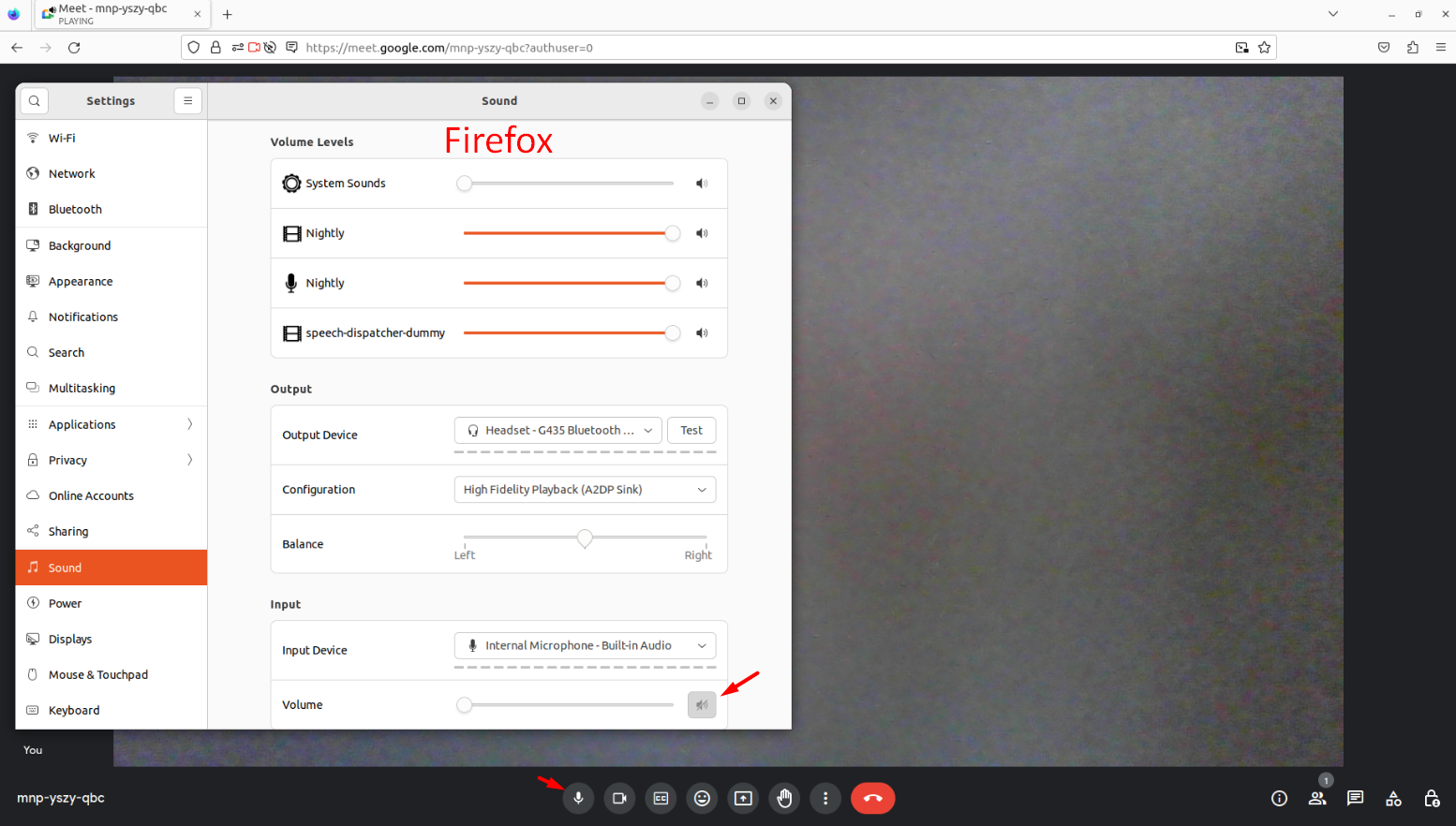1456x826 pixels.
Task: Open meeting details info panel
Action: 1279,798
